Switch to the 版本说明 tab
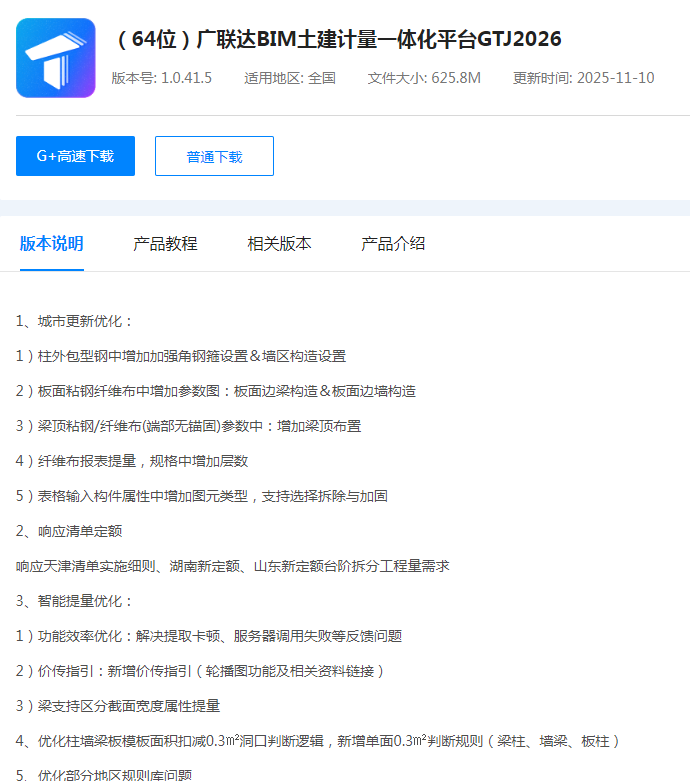 (x=52, y=244)
